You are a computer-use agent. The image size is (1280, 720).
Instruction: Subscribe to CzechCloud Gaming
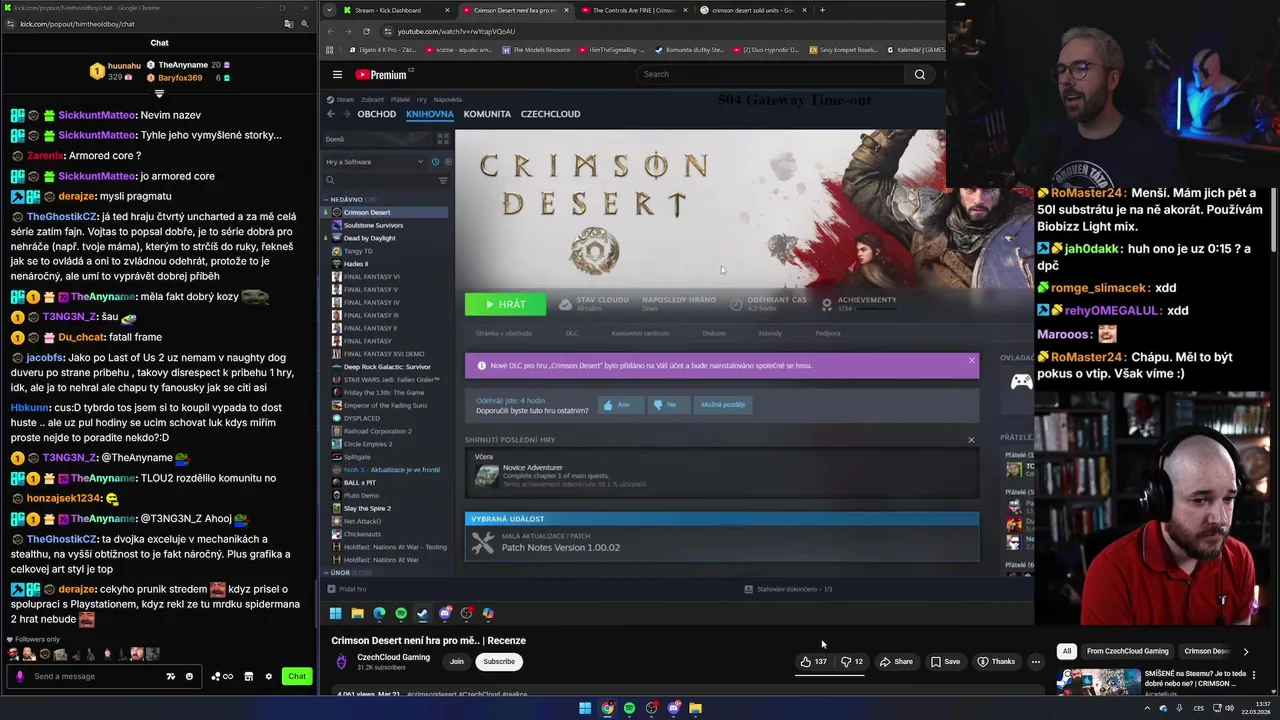tap(499, 661)
